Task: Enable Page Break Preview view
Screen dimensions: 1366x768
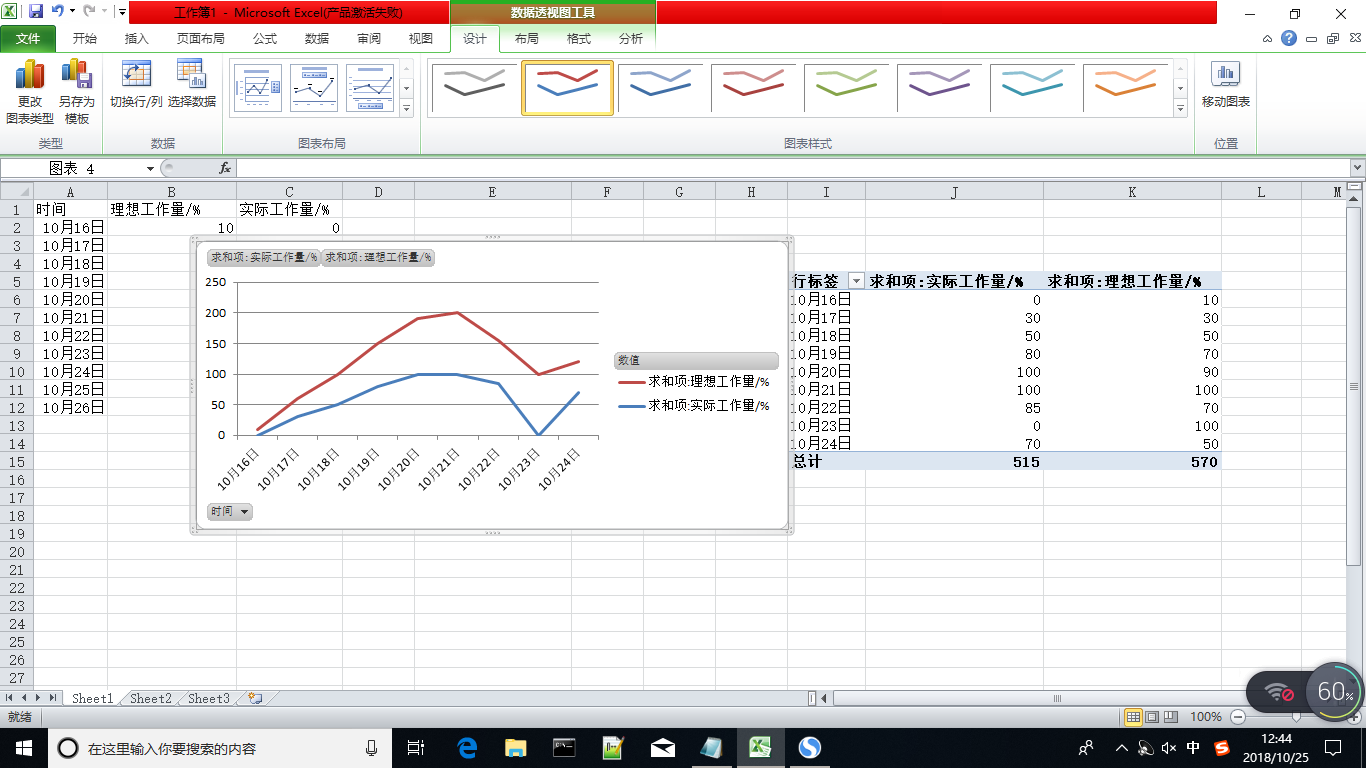Action: pos(1170,717)
